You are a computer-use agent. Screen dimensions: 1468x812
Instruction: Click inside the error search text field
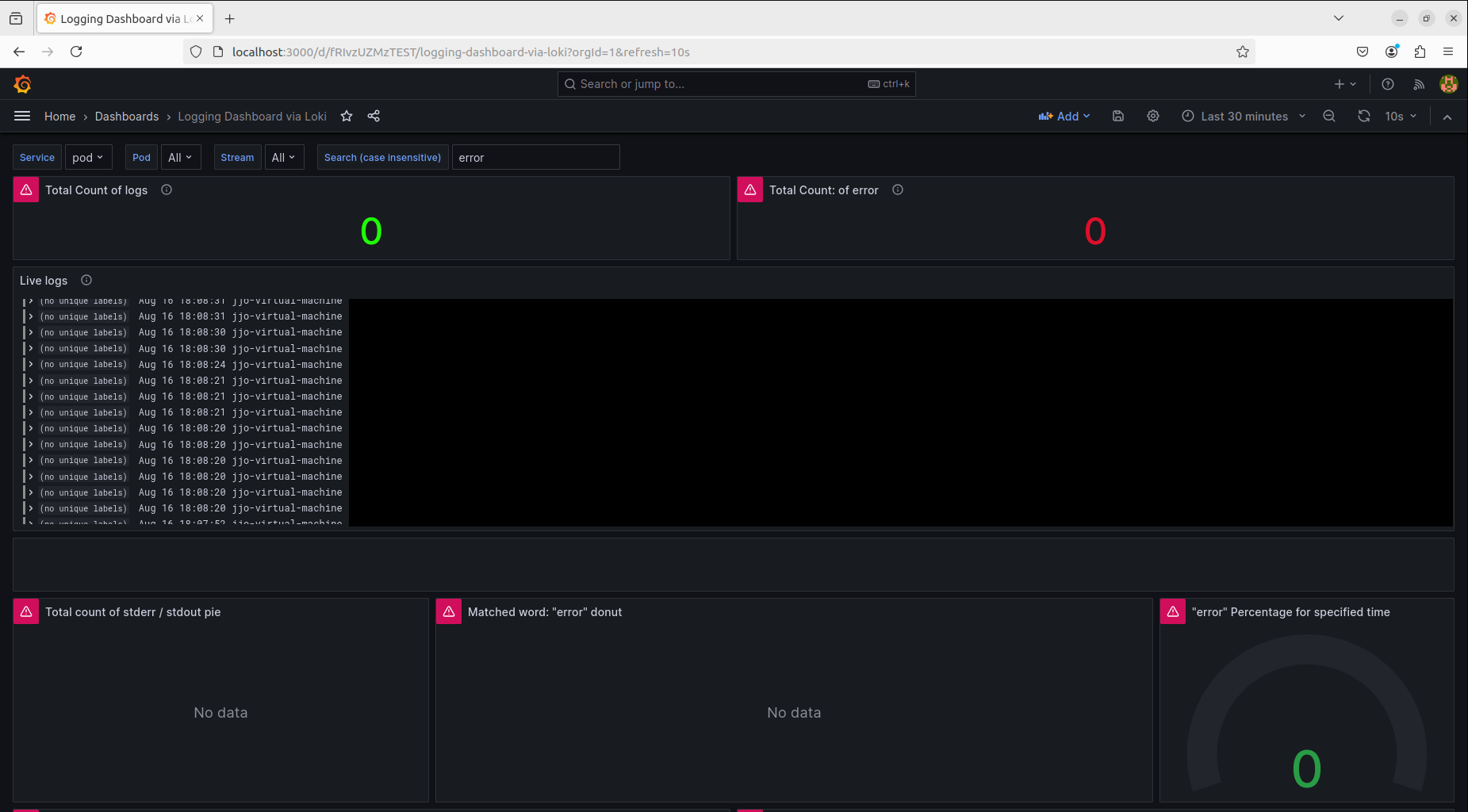point(535,157)
